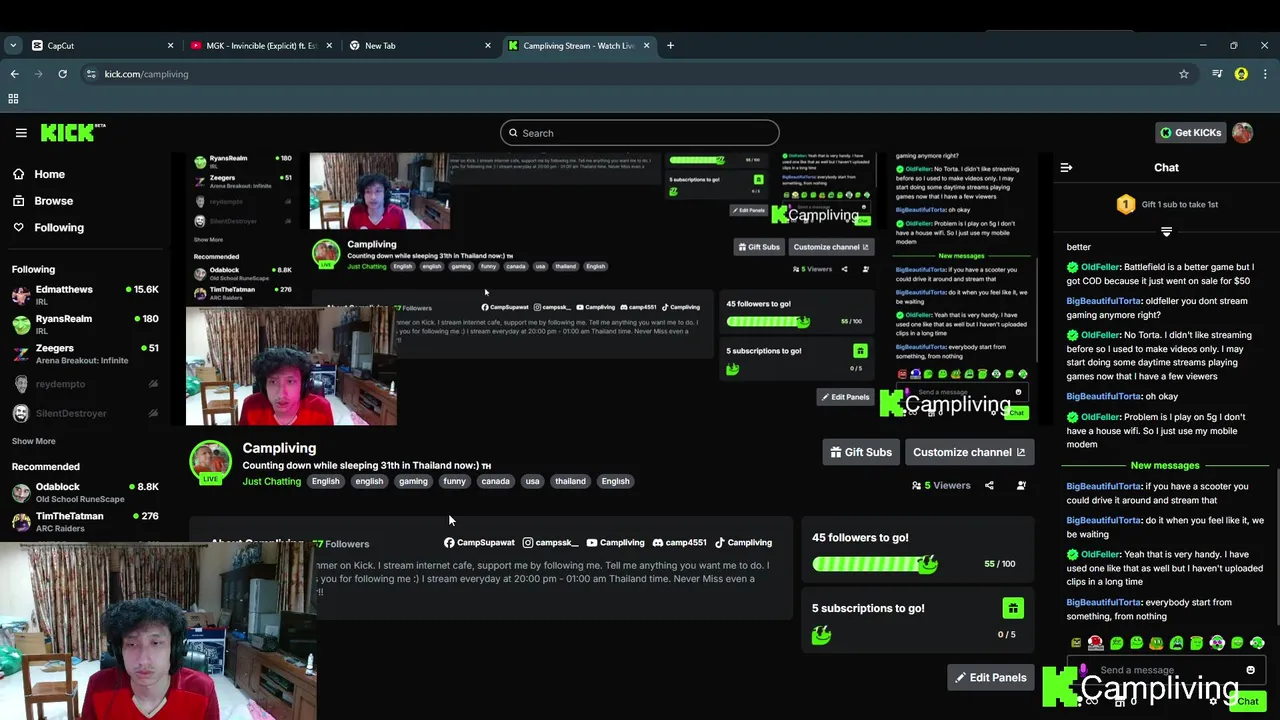Click the share stream icon

(x=989, y=485)
